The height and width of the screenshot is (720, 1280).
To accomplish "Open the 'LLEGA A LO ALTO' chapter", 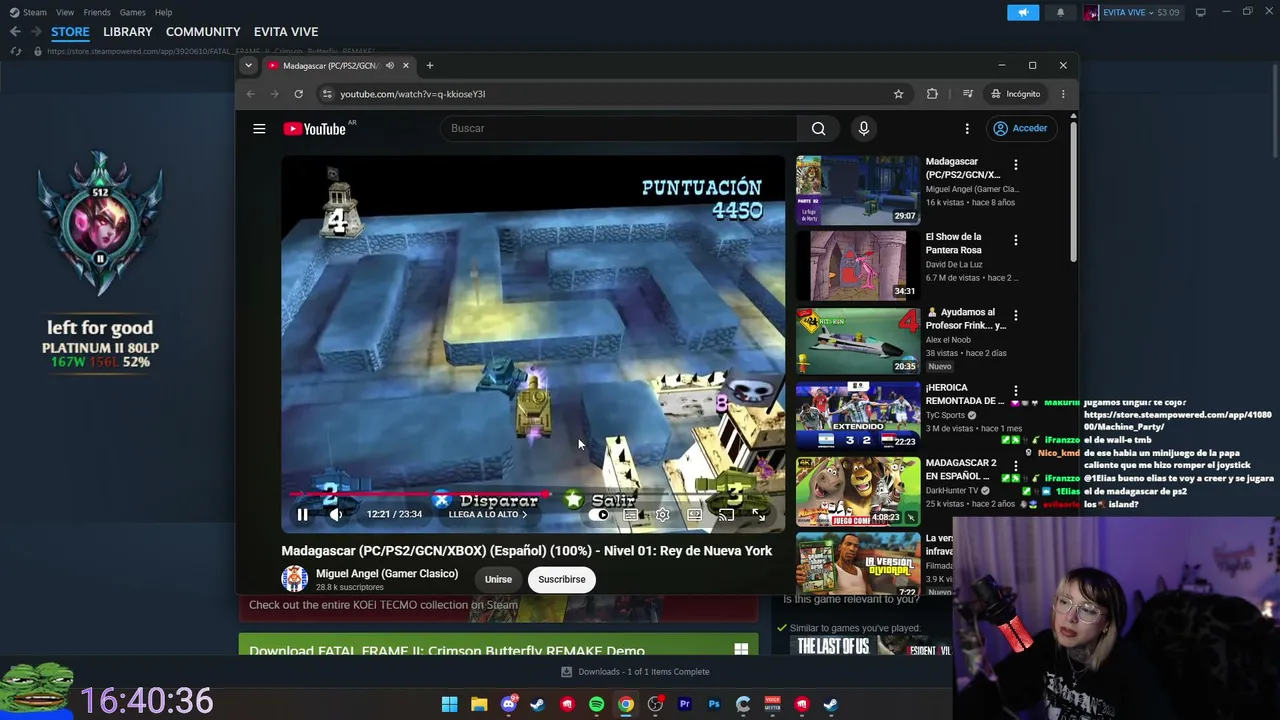I will click(x=488, y=515).
